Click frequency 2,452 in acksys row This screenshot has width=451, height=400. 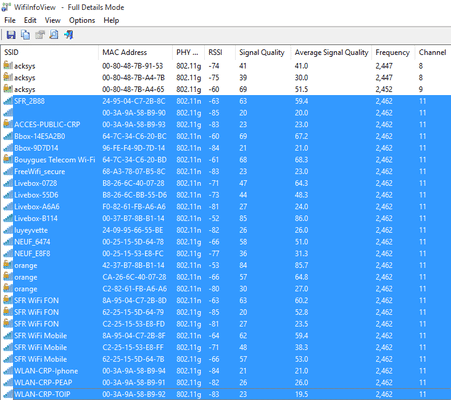[384, 89]
